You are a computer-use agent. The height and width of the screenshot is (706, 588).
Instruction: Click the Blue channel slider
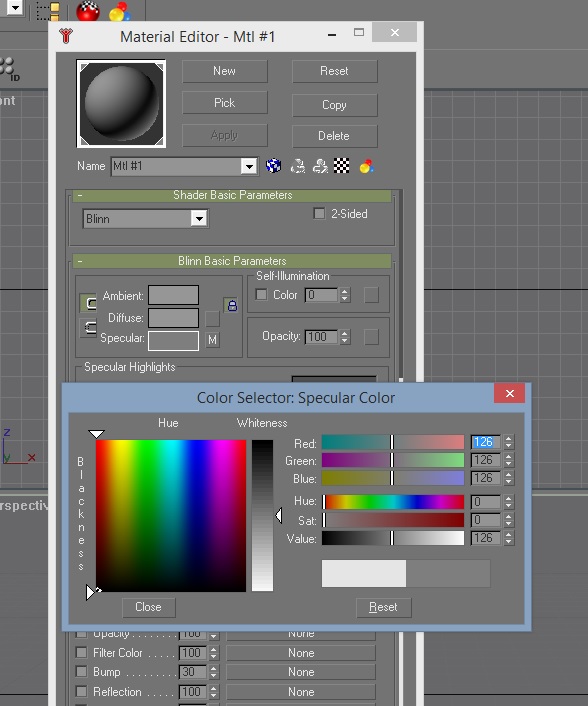click(393, 478)
